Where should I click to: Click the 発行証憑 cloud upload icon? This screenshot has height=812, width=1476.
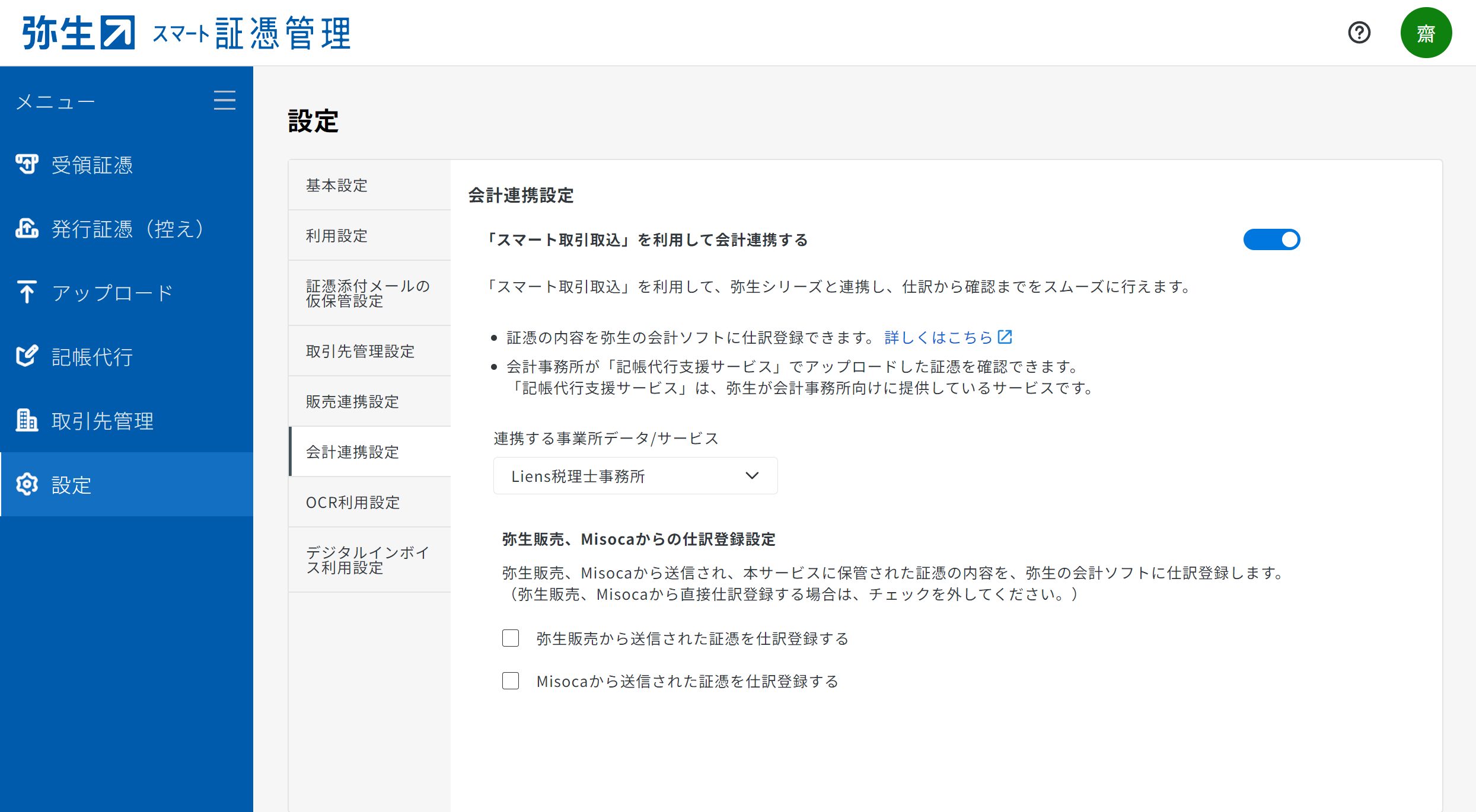pos(27,228)
